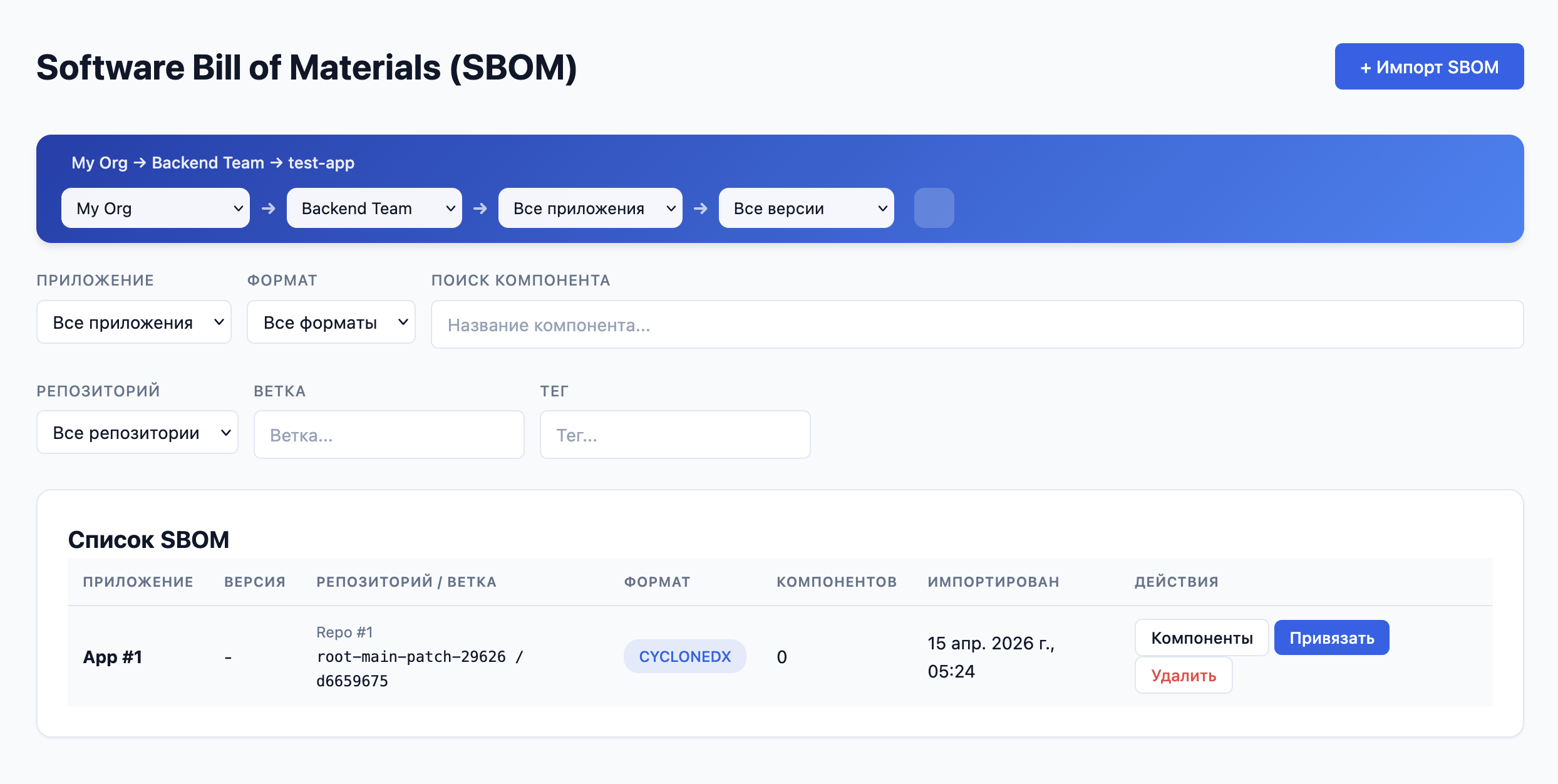The height and width of the screenshot is (784, 1558).
Task: Open the Все версии dropdown
Action: tap(806, 209)
